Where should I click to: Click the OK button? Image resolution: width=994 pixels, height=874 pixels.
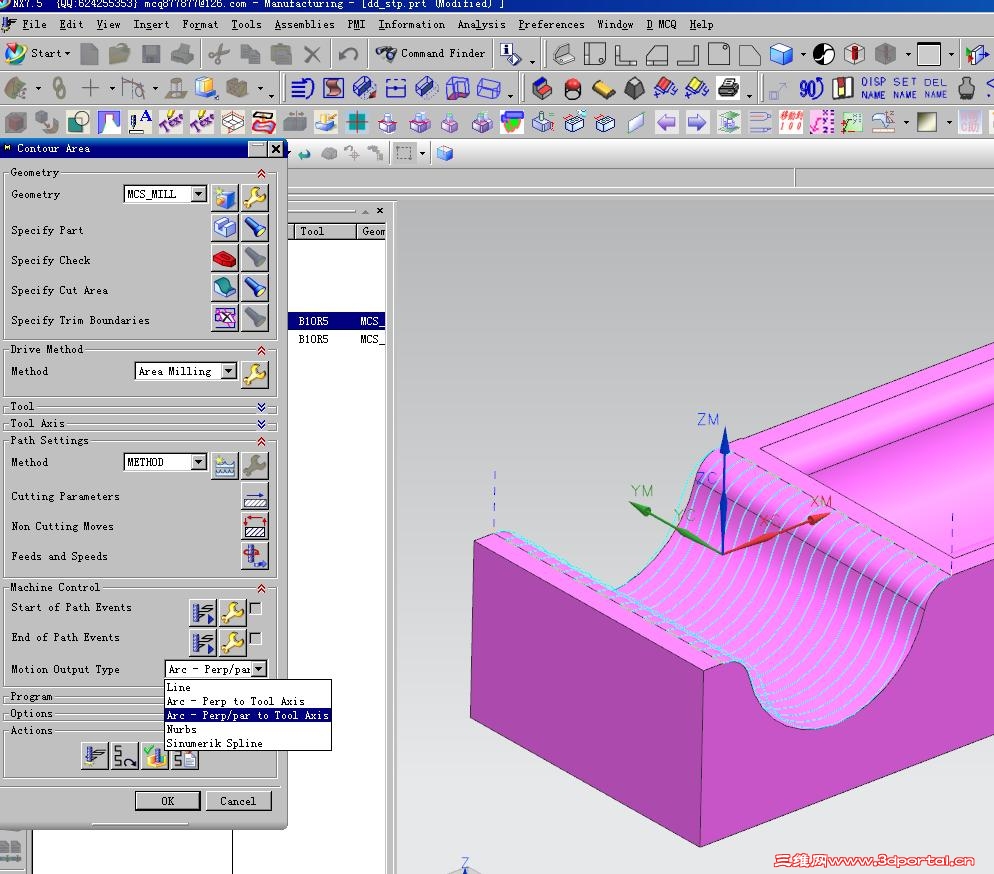(x=167, y=801)
